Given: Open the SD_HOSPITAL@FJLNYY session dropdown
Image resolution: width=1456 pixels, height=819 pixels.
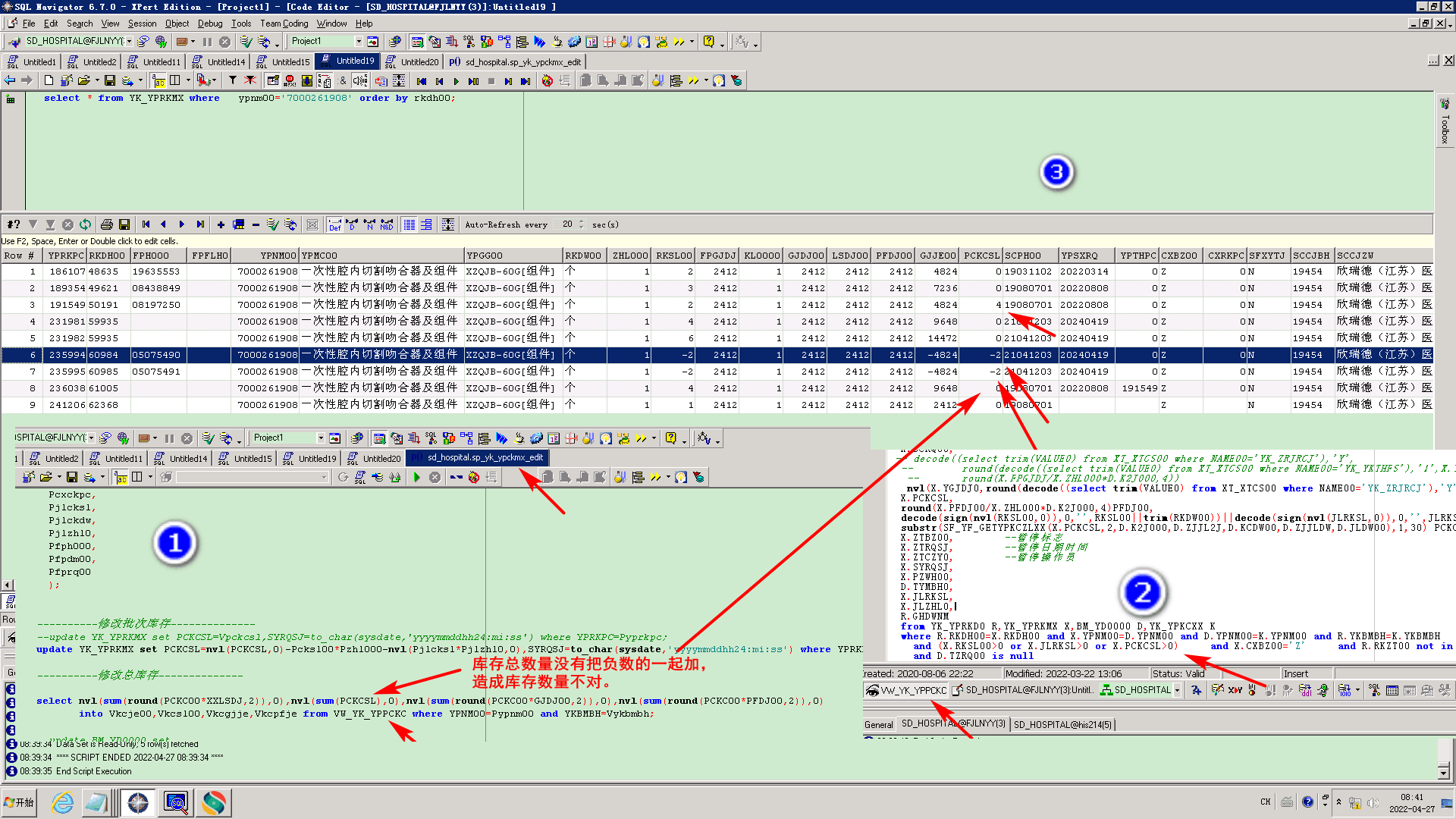Looking at the screenshot, I should (x=129, y=41).
